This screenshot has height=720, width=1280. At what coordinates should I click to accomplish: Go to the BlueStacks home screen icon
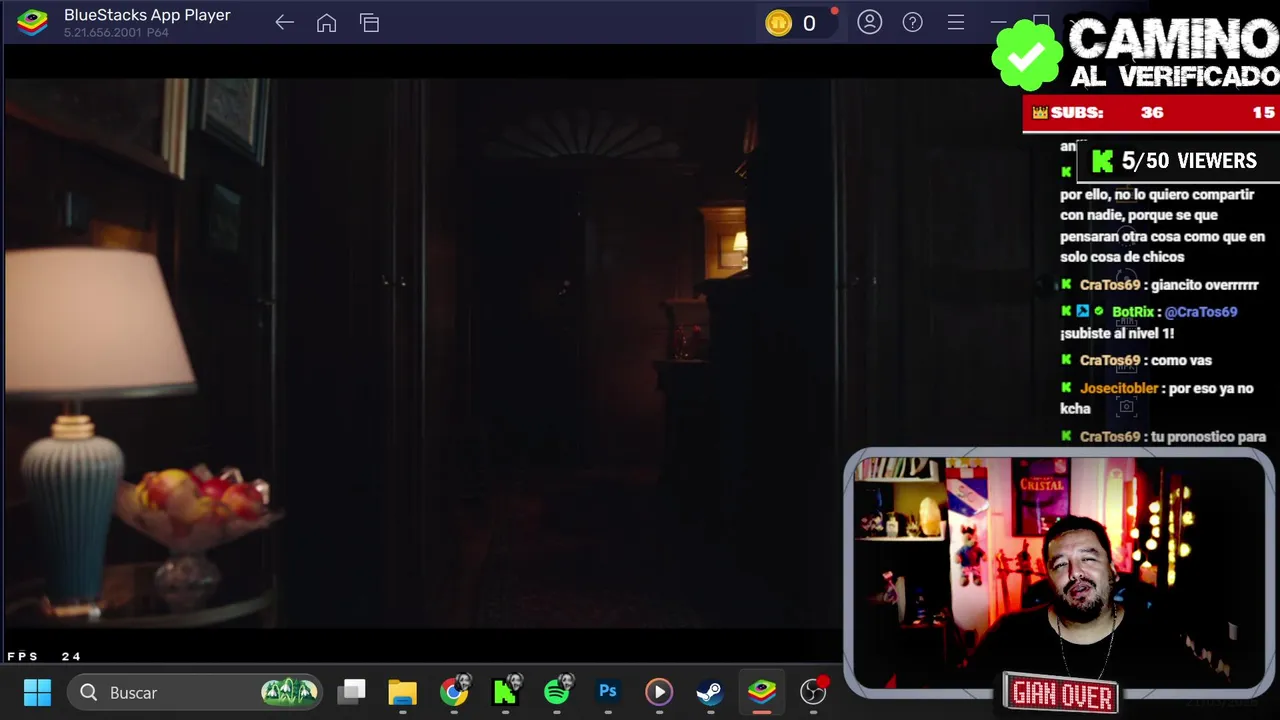326,23
